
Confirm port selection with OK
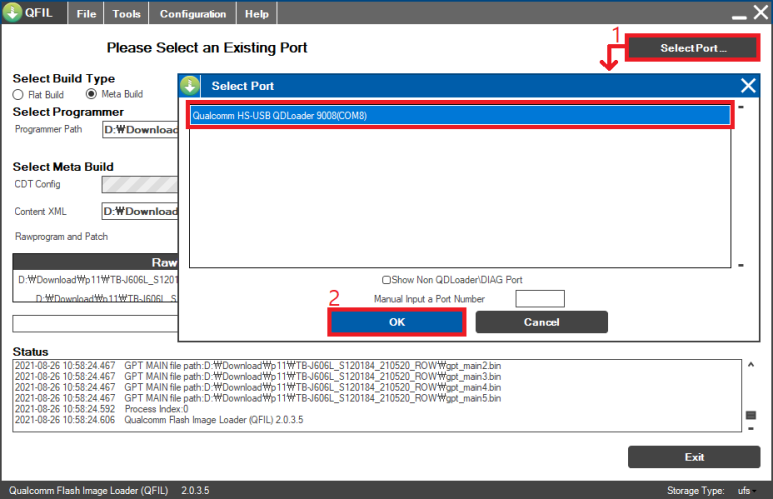397,322
